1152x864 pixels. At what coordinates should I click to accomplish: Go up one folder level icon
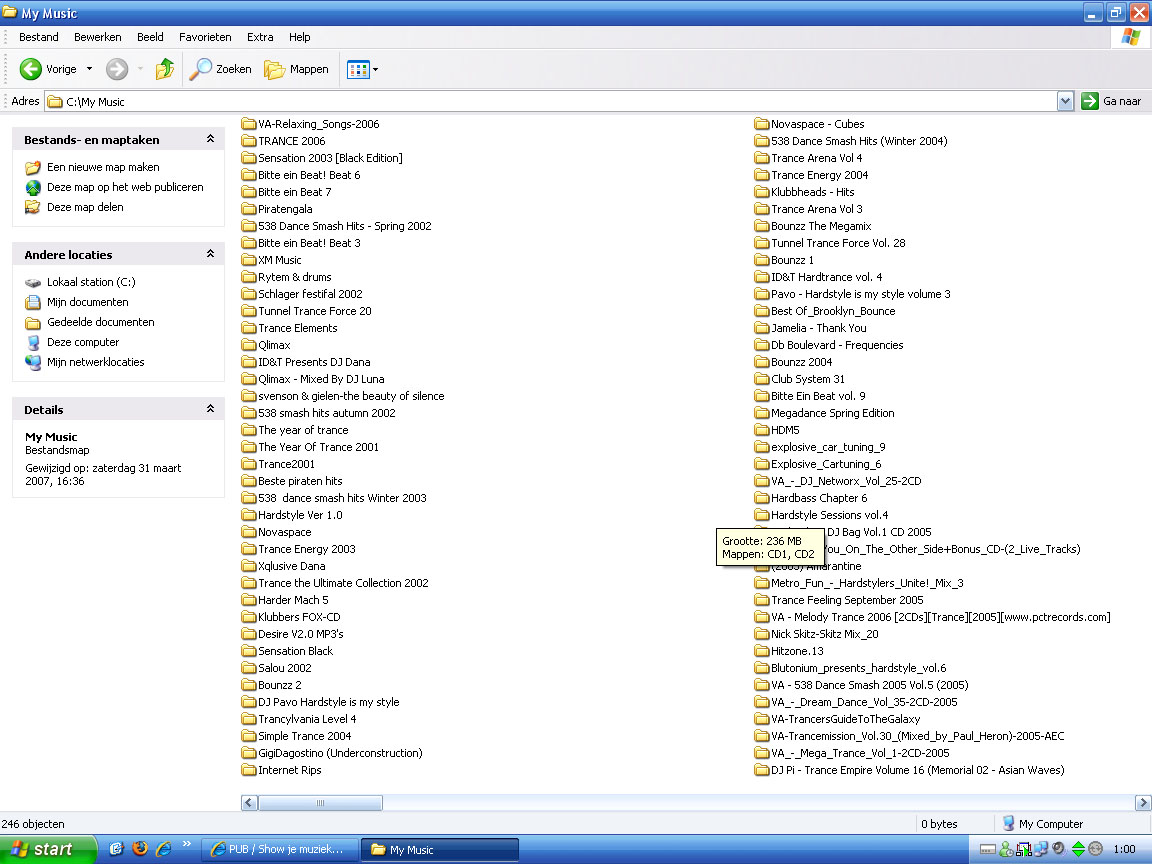(165, 69)
